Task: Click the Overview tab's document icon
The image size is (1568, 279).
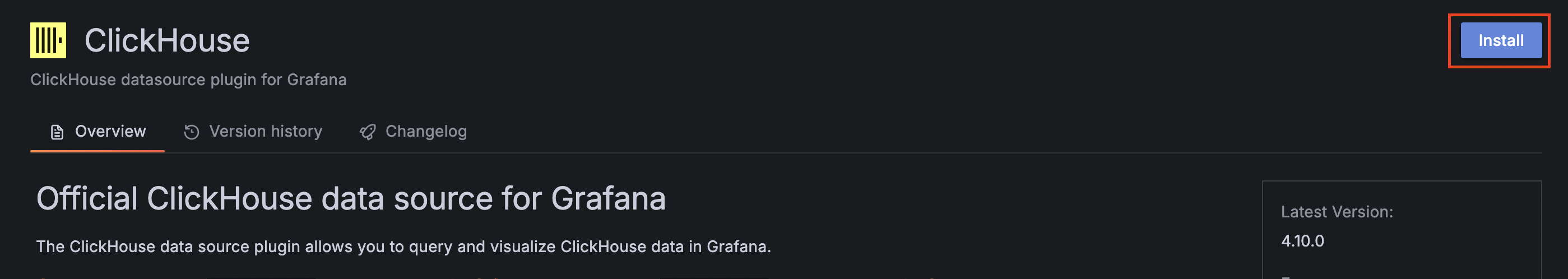Action: pyautogui.click(x=57, y=132)
